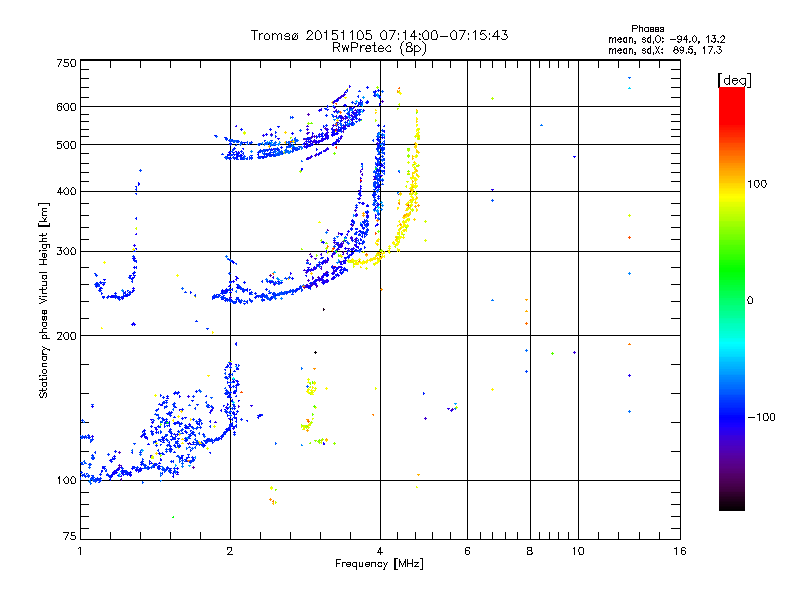This screenshot has width=800, height=600.
Task: Click the colorbar tick label "100"
Action: (757, 184)
